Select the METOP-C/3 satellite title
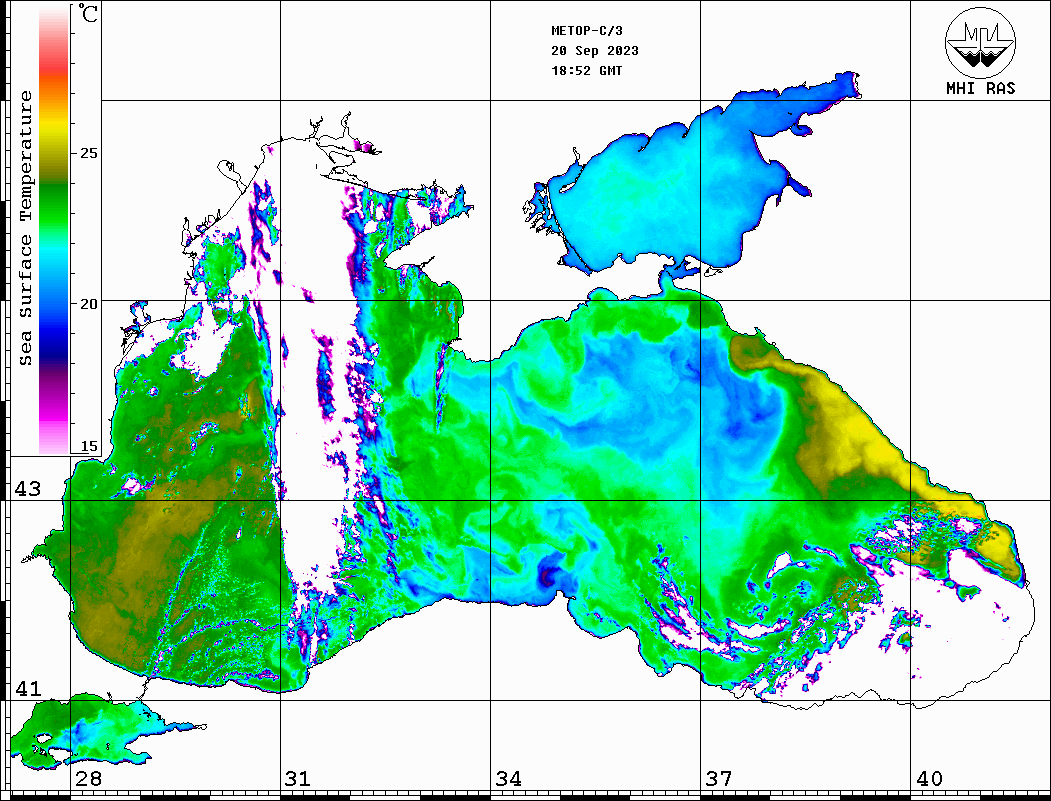 pyautogui.click(x=585, y=31)
